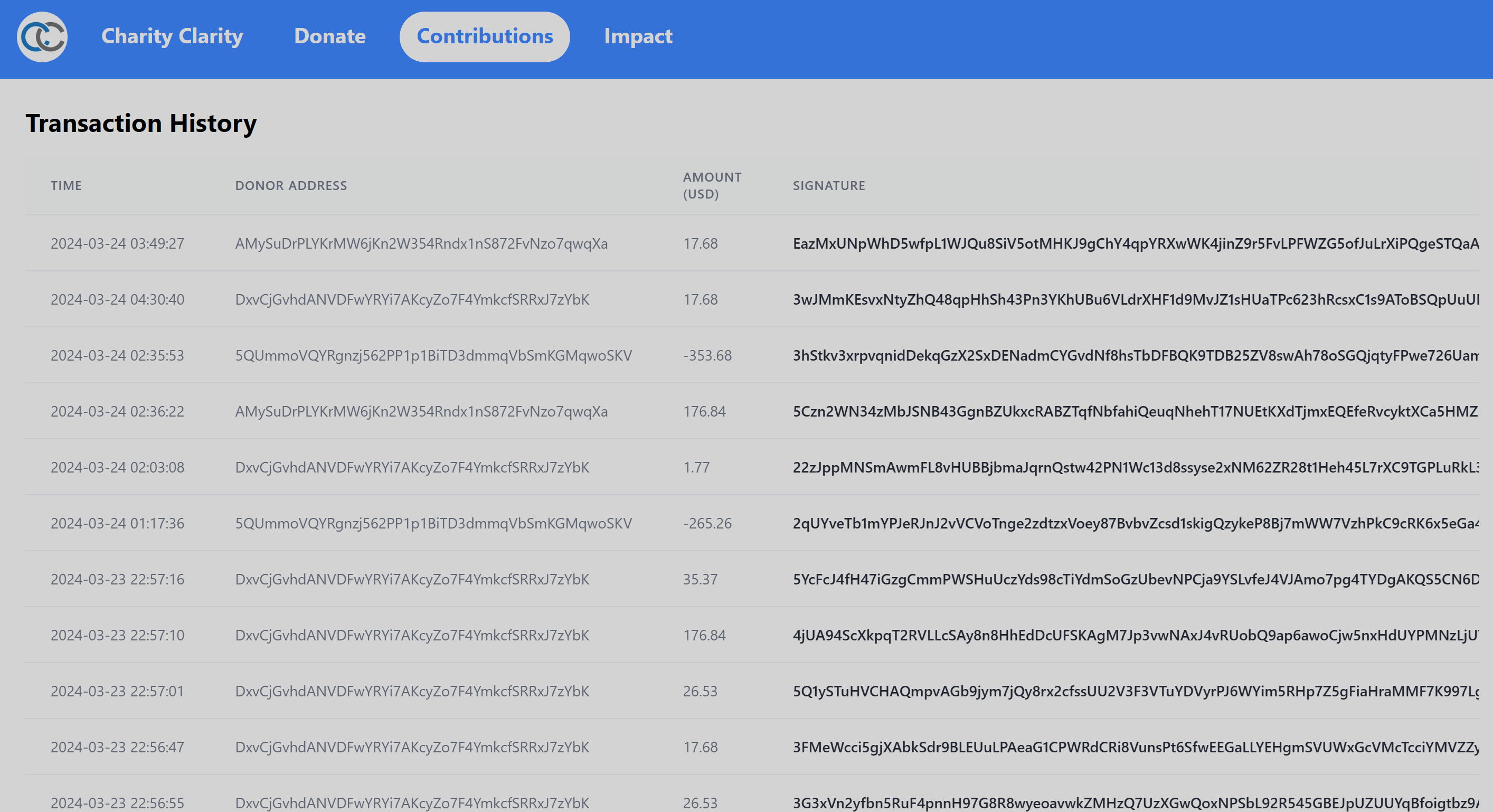The height and width of the screenshot is (812, 1493).
Task: Click donor address in 03:49:27 row
Action: pos(421,243)
